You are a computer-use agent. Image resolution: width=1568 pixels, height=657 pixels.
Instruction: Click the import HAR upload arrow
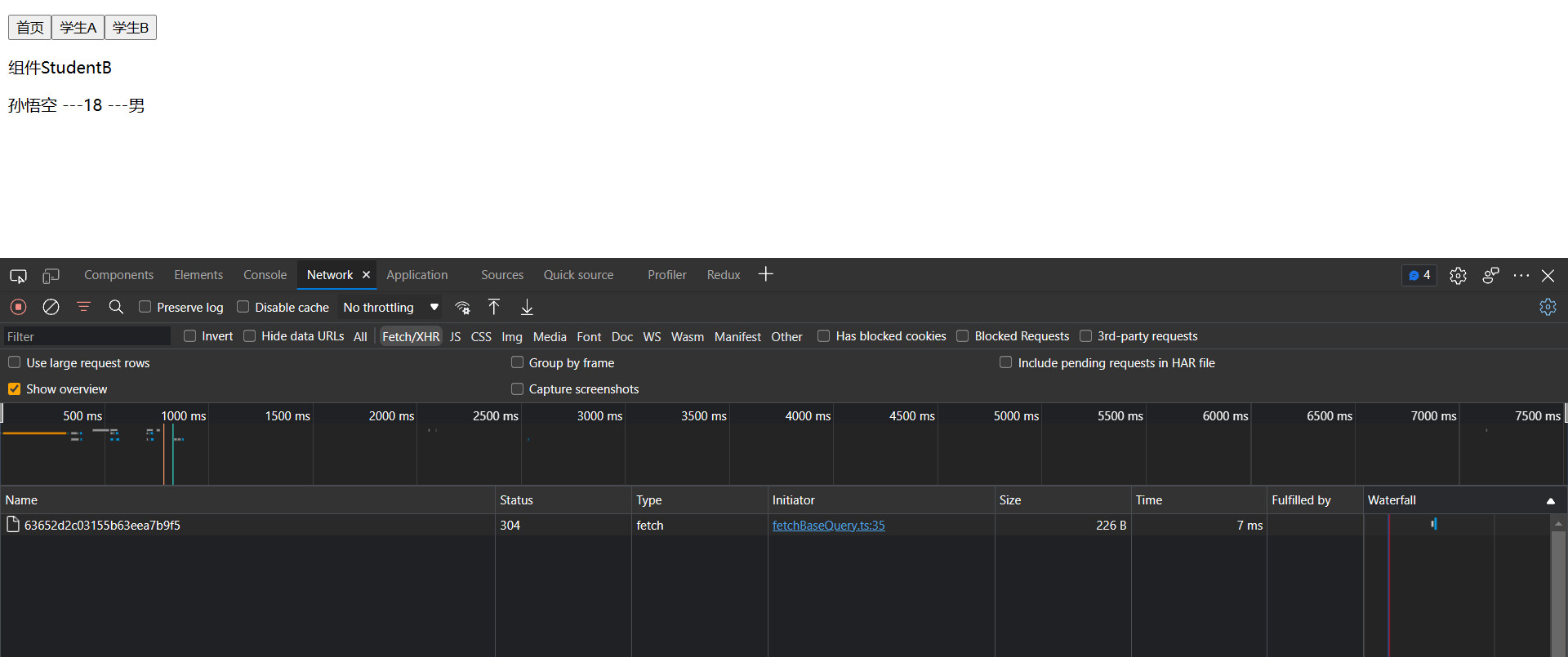[x=494, y=307]
